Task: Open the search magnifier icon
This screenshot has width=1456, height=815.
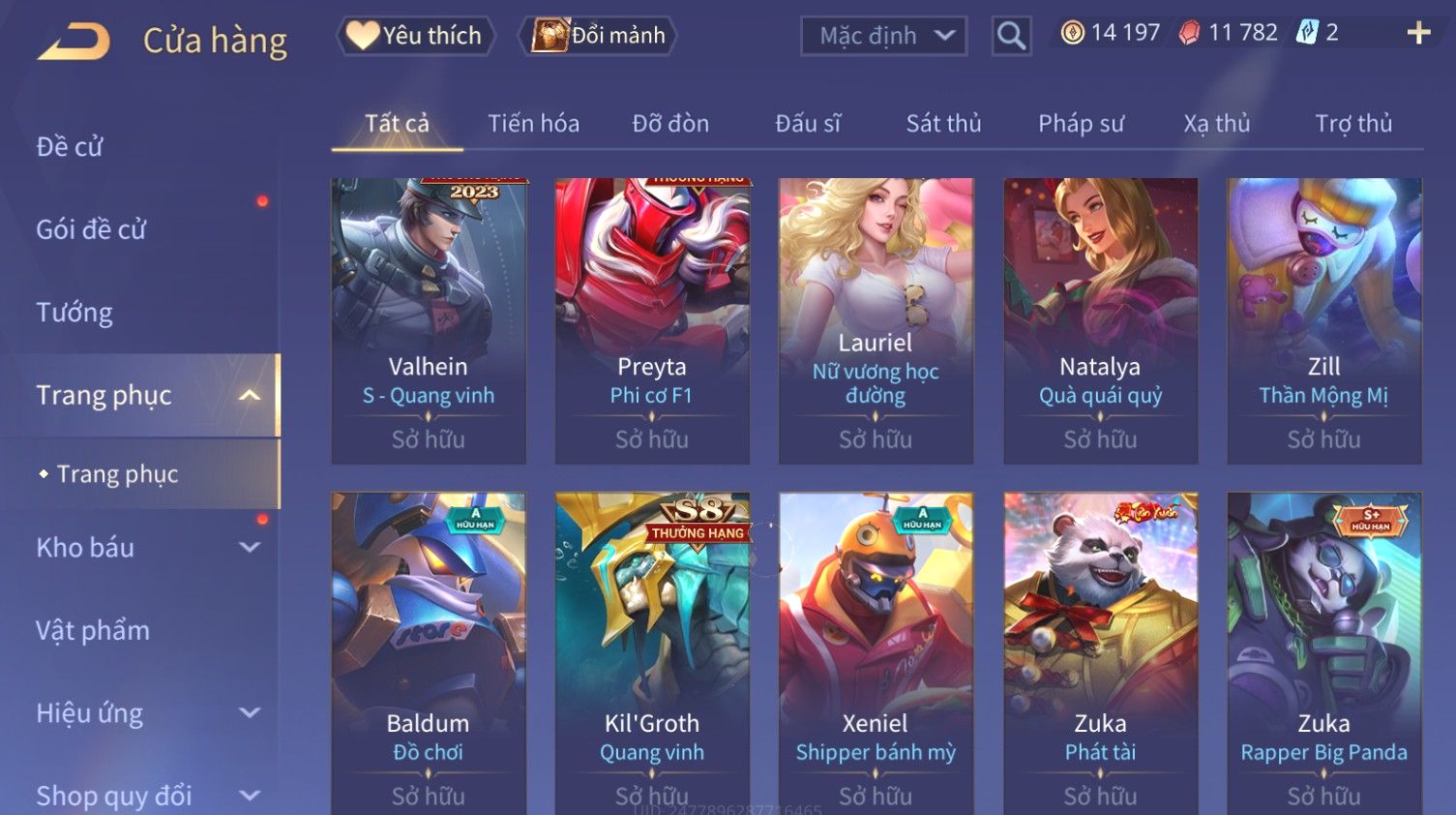Action: [1011, 37]
